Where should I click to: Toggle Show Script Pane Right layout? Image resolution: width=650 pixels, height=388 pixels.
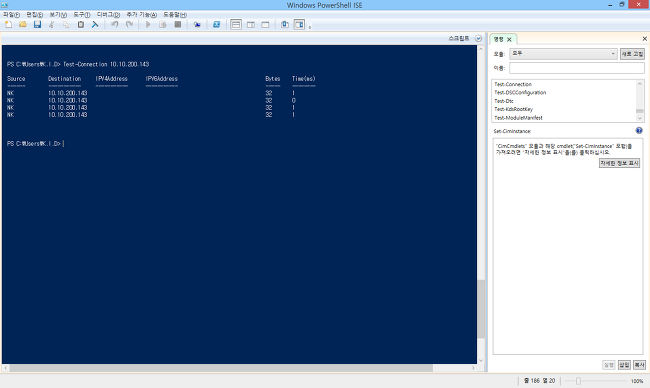pos(251,24)
